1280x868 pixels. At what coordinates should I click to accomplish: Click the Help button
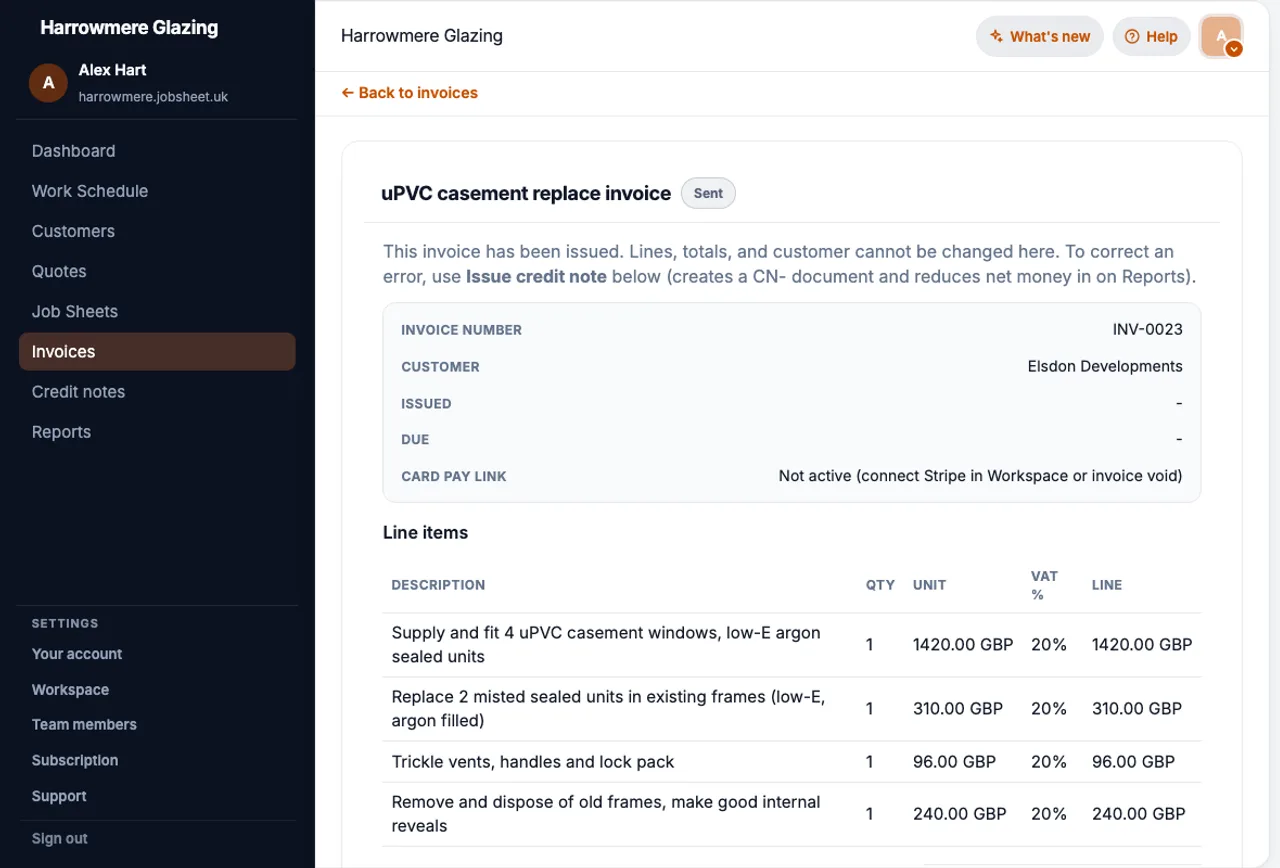1151,37
